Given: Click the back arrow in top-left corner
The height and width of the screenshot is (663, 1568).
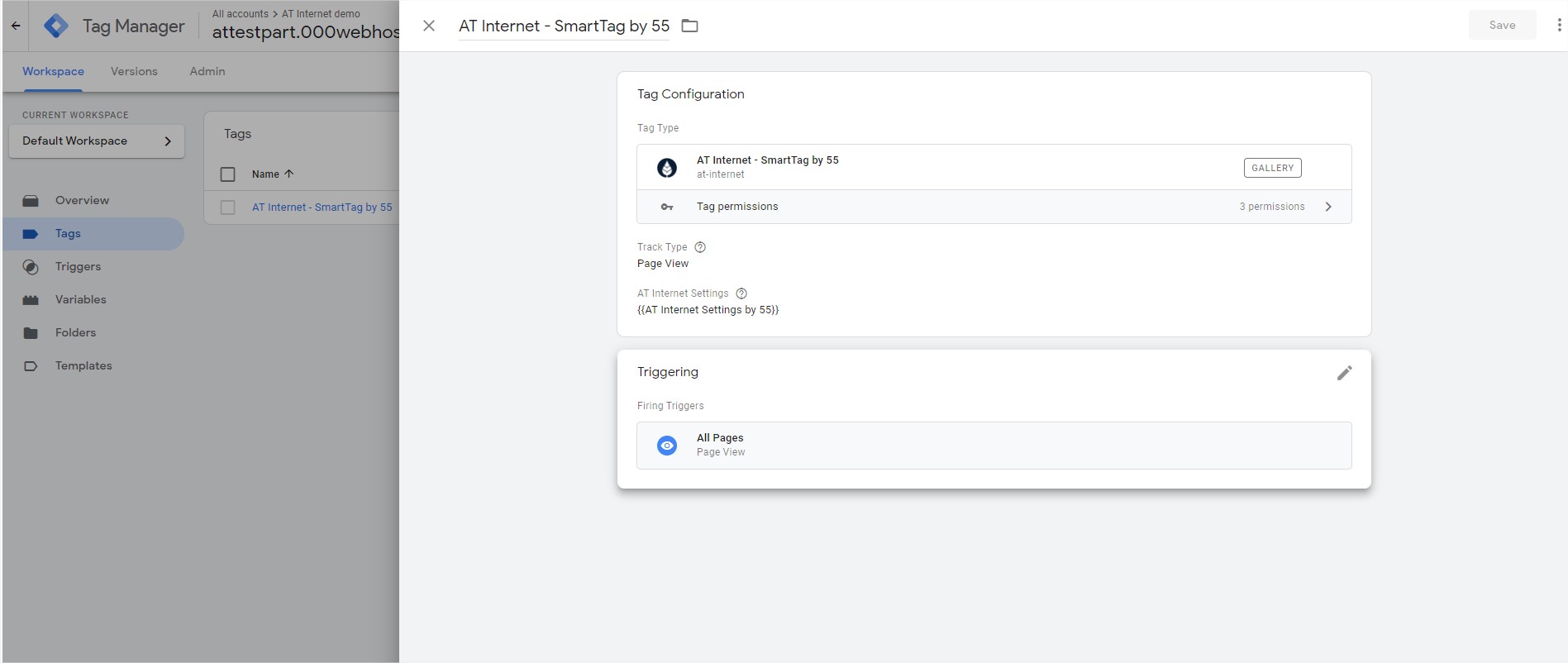Looking at the screenshot, I should point(16,26).
